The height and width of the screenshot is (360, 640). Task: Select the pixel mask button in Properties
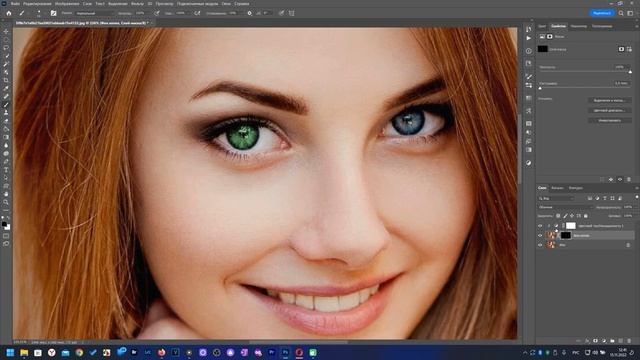[621, 49]
